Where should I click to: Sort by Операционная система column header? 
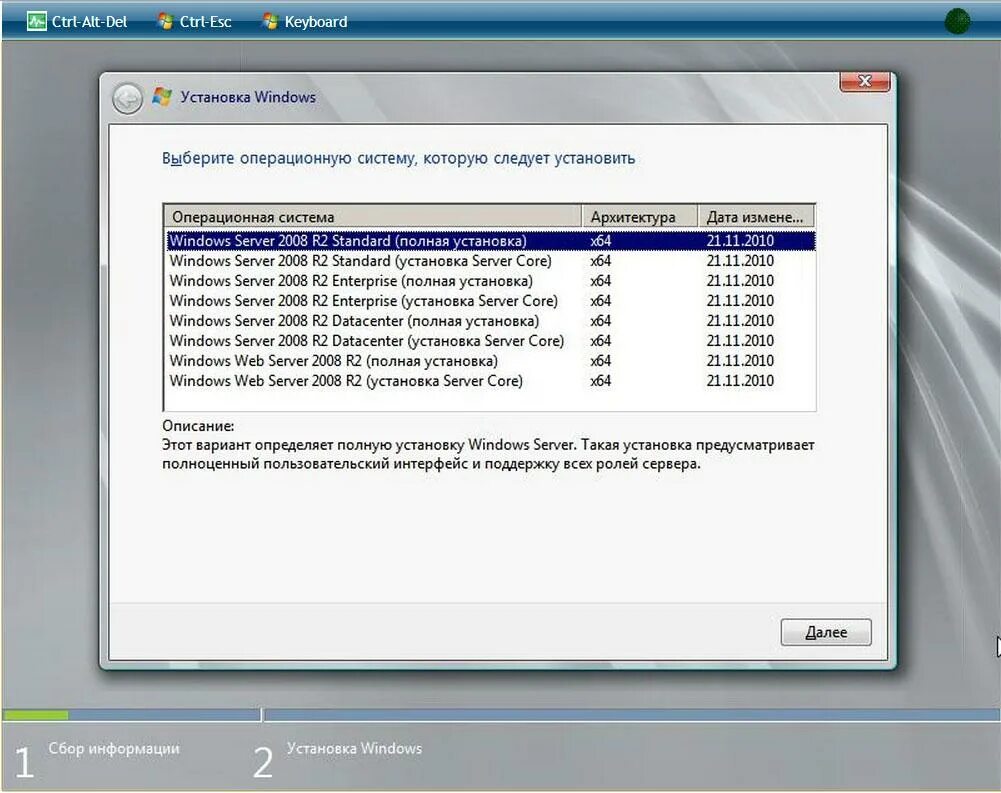373,217
